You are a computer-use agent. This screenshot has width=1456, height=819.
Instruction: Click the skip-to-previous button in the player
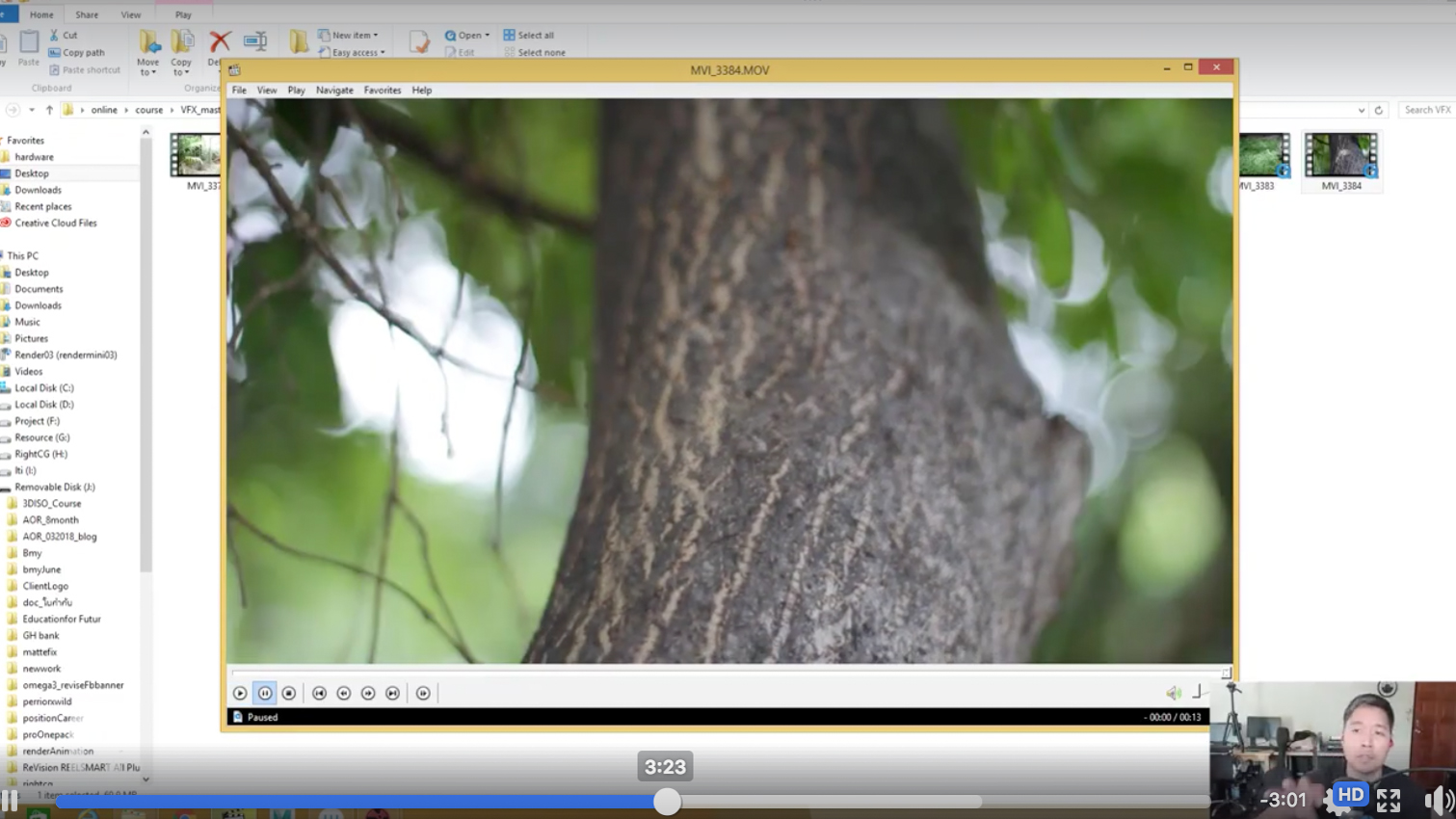coord(319,693)
